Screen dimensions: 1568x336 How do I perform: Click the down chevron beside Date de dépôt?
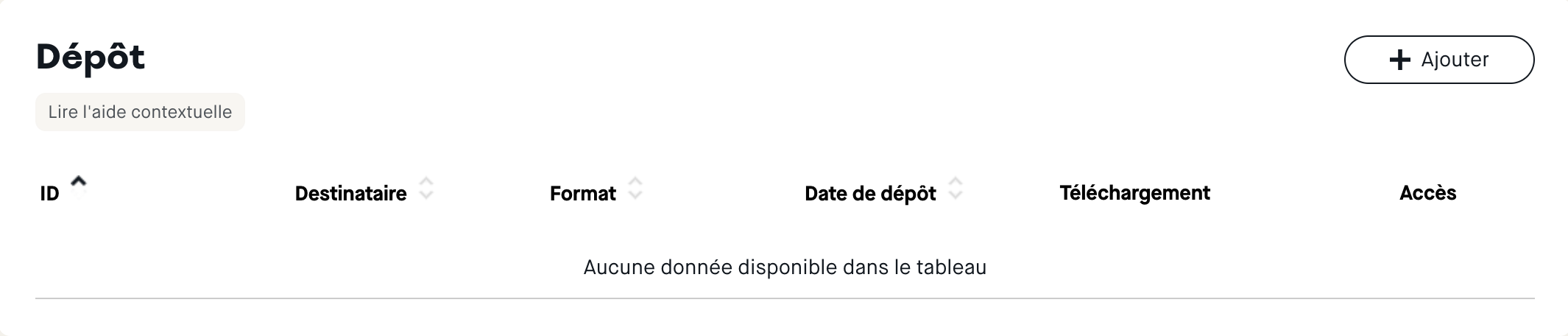pos(956,195)
